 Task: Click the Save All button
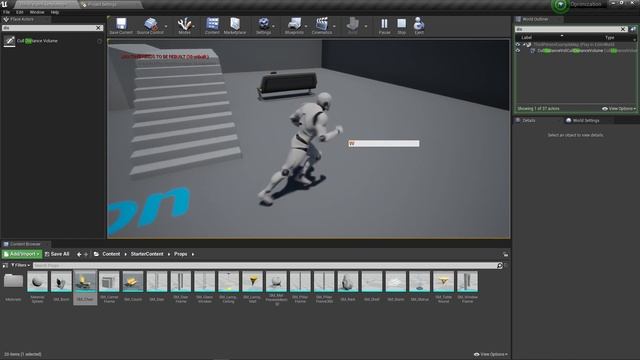[x=57, y=254]
